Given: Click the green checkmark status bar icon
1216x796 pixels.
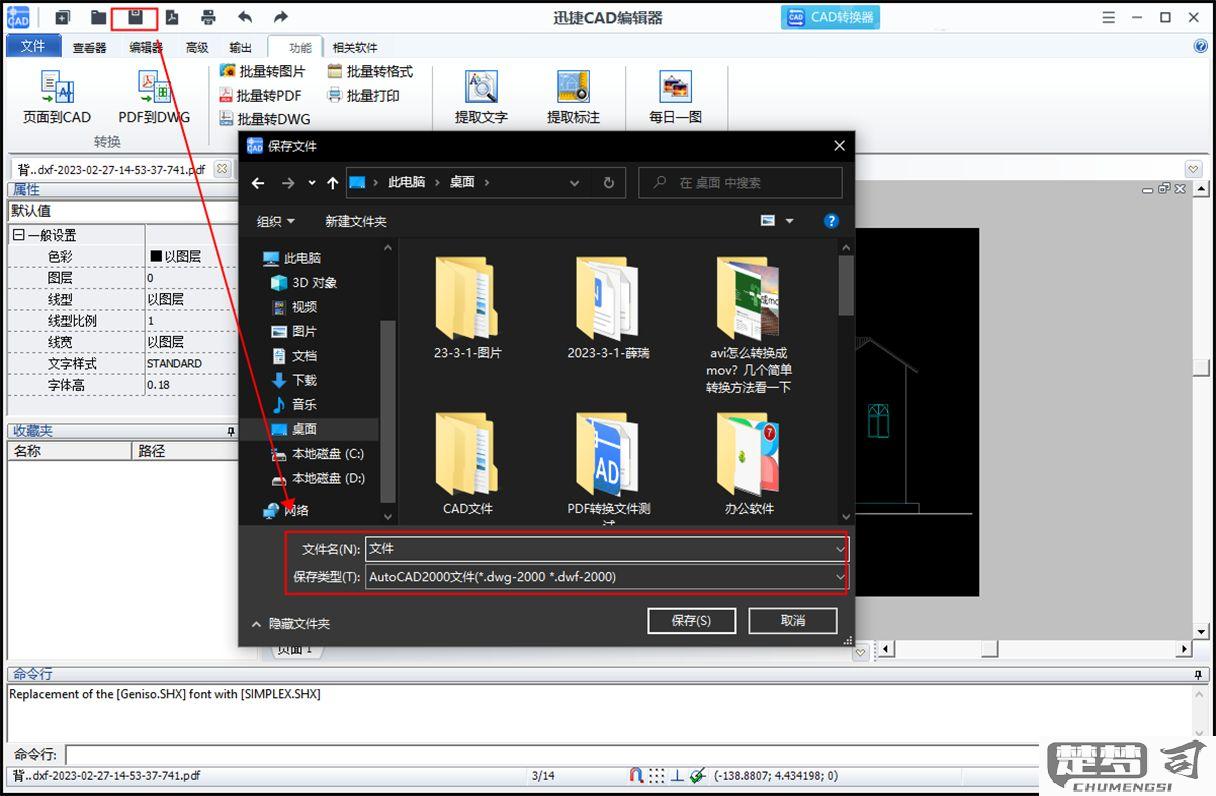Looking at the screenshot, I should point(697,775).
